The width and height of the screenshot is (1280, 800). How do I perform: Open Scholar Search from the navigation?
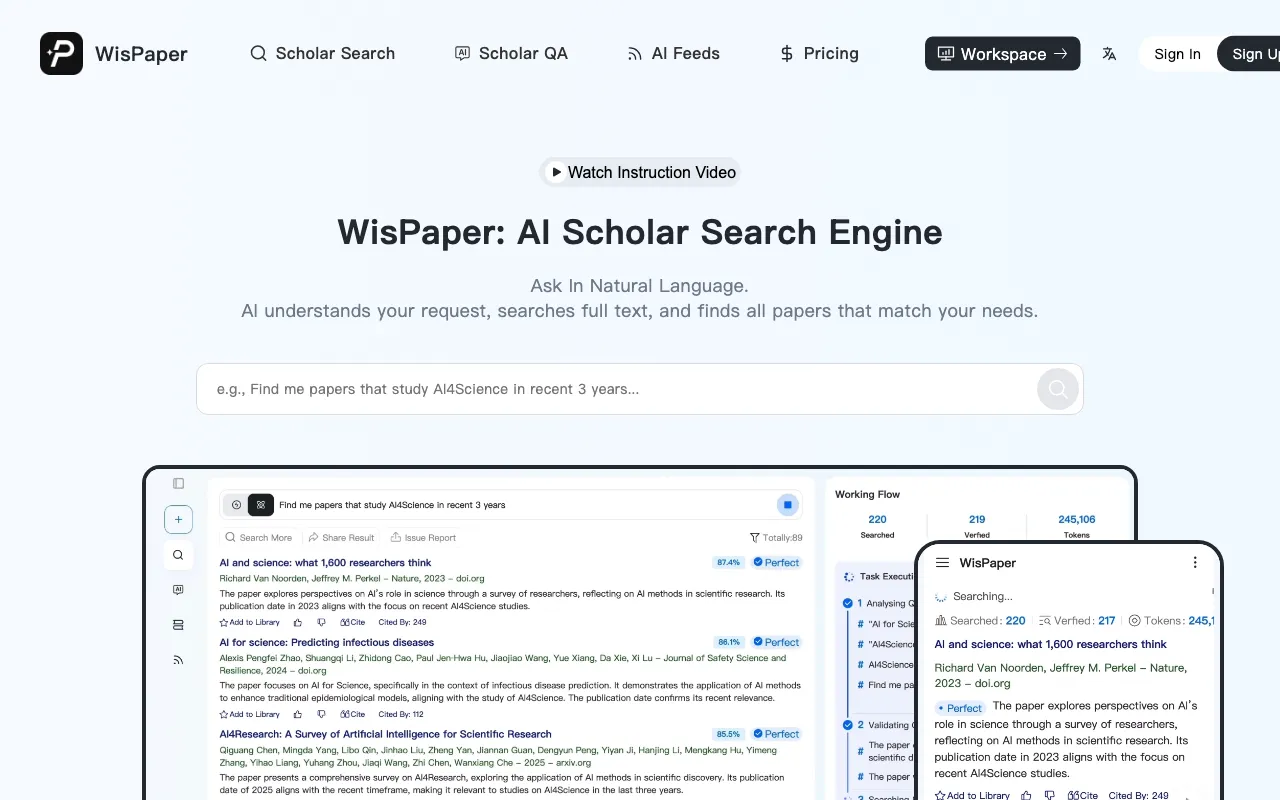click(322, 53)
